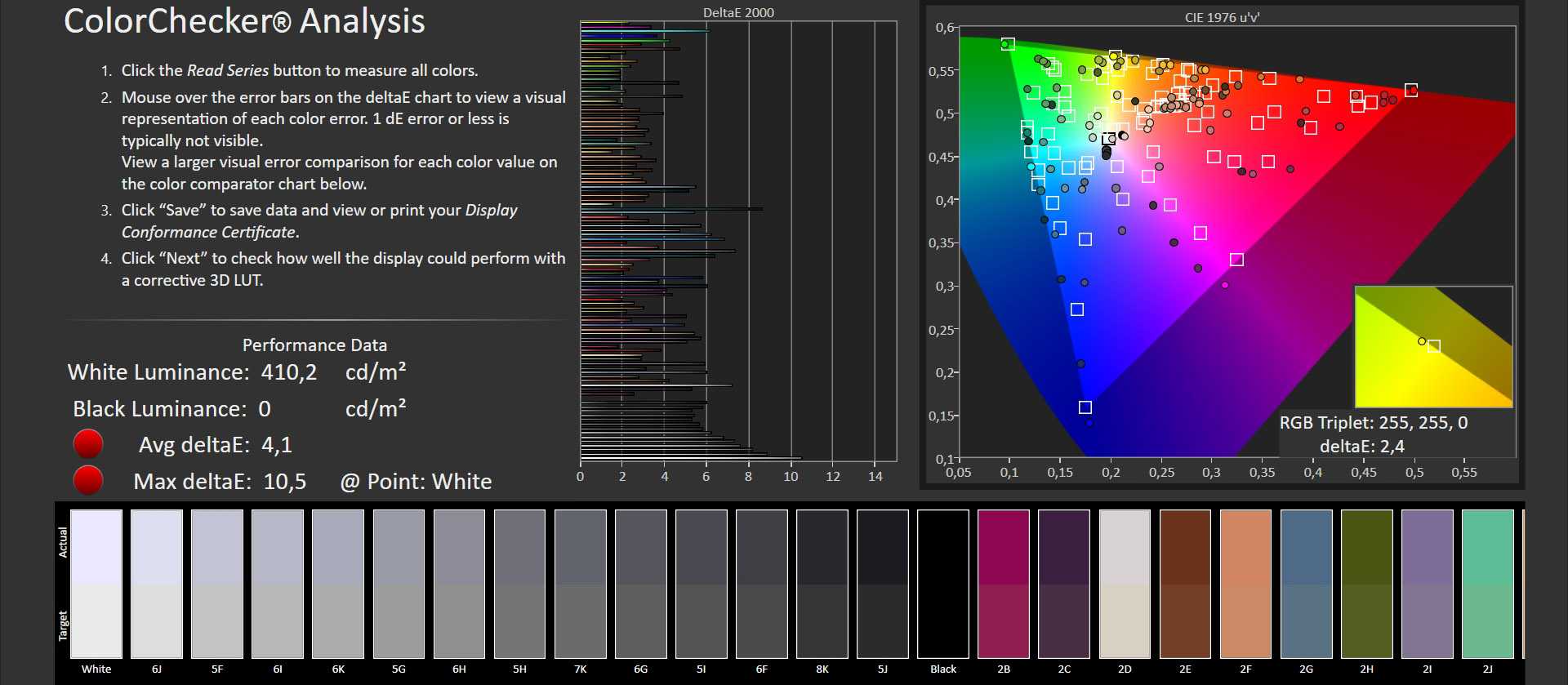Click the Performance Data heading
Screen dimensions: 1568x685
coord(314,345)
